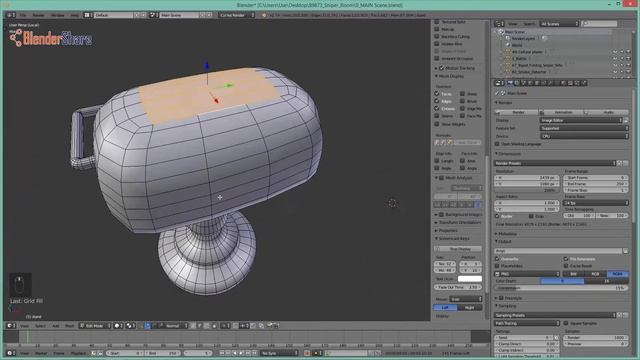The width and height of the screenshot is (640, 360).
Task: Open the Path Tracing integrator dropdown
Action: point(527,323)
